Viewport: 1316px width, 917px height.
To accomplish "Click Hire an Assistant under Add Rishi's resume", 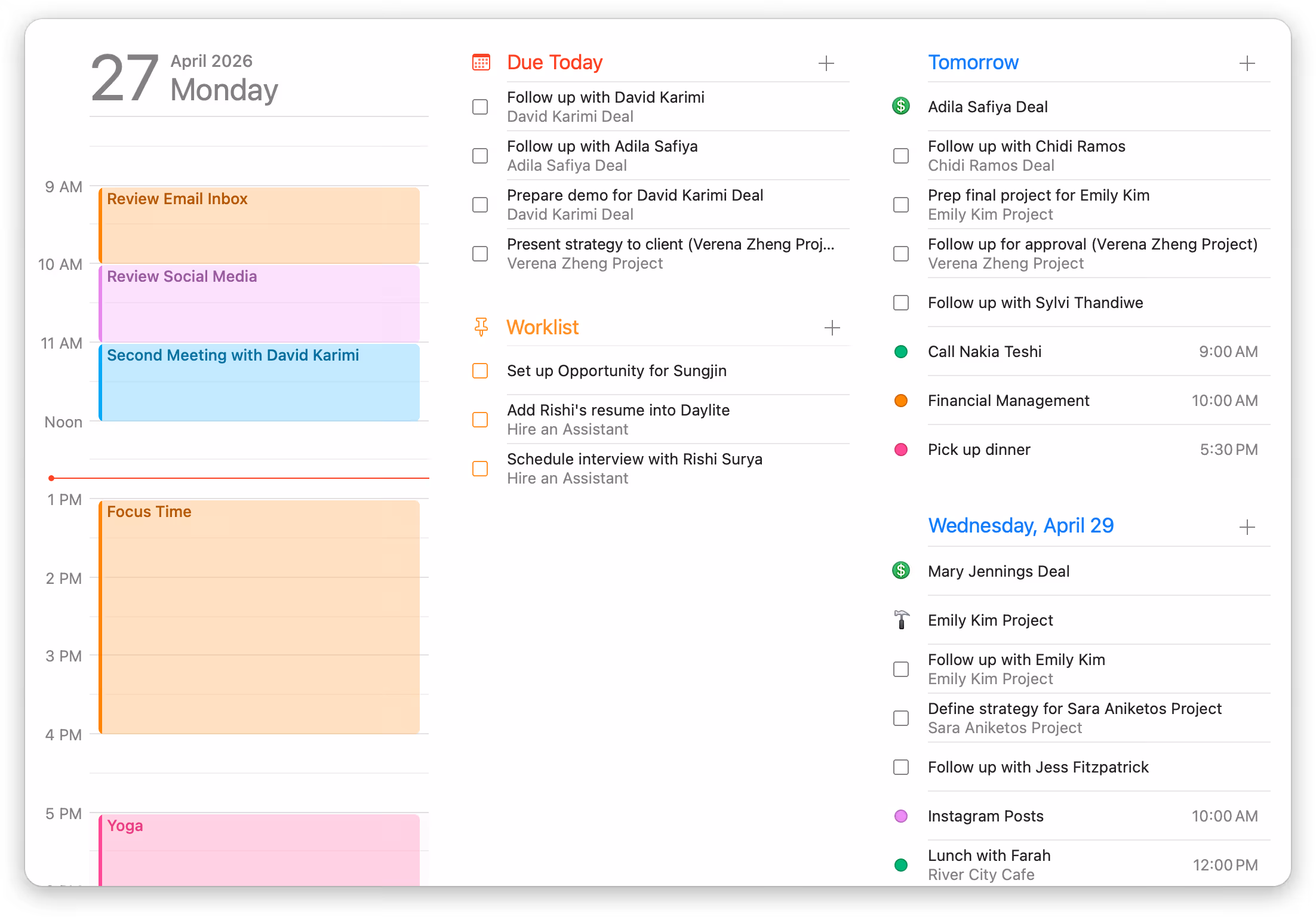I will point(567,429).
